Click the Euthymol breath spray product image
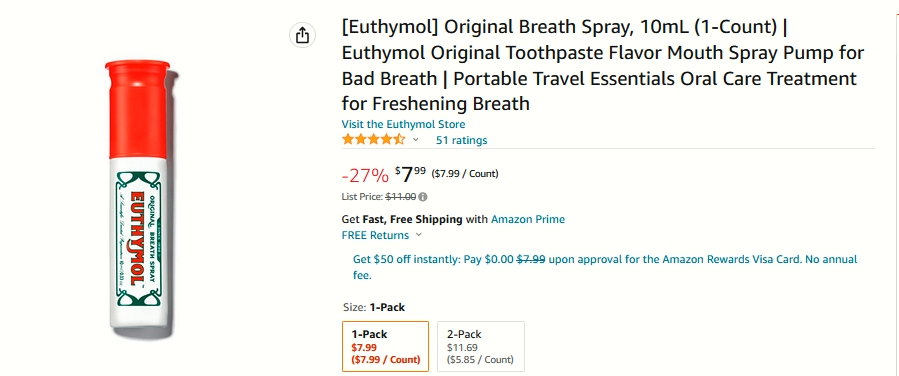Screen dimensions: 899x376 (138, 198)
